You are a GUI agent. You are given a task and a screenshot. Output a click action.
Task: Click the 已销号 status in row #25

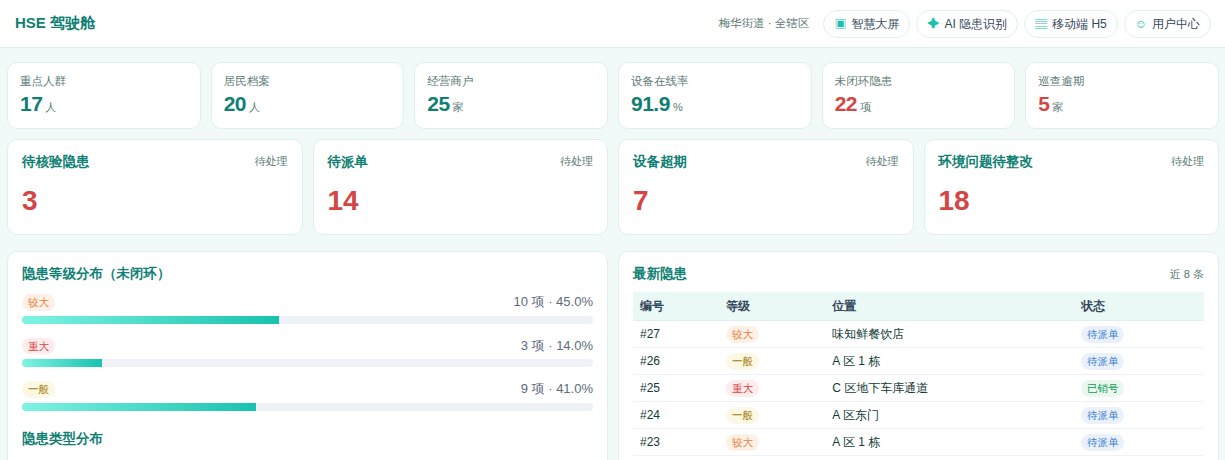(x=1103, y=388)
